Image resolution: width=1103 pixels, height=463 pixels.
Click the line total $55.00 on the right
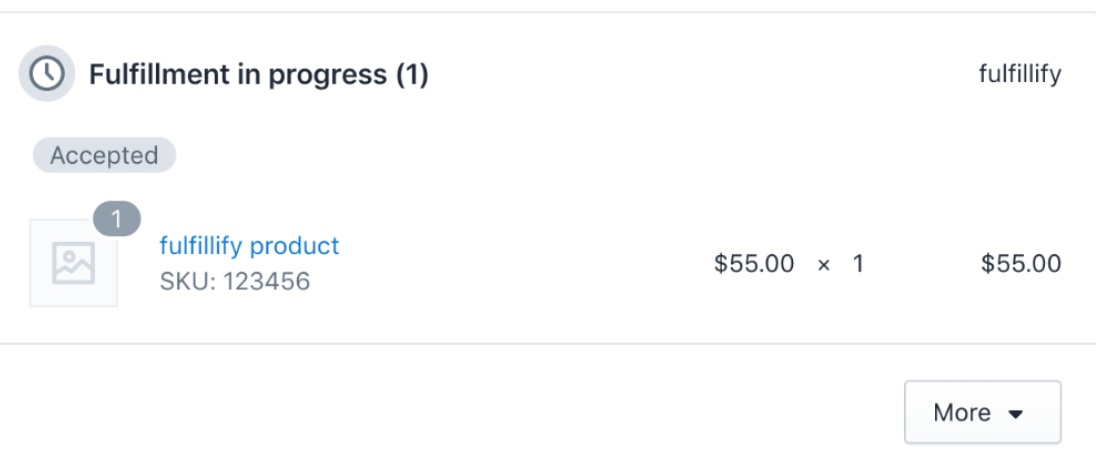coord(1021,264)
